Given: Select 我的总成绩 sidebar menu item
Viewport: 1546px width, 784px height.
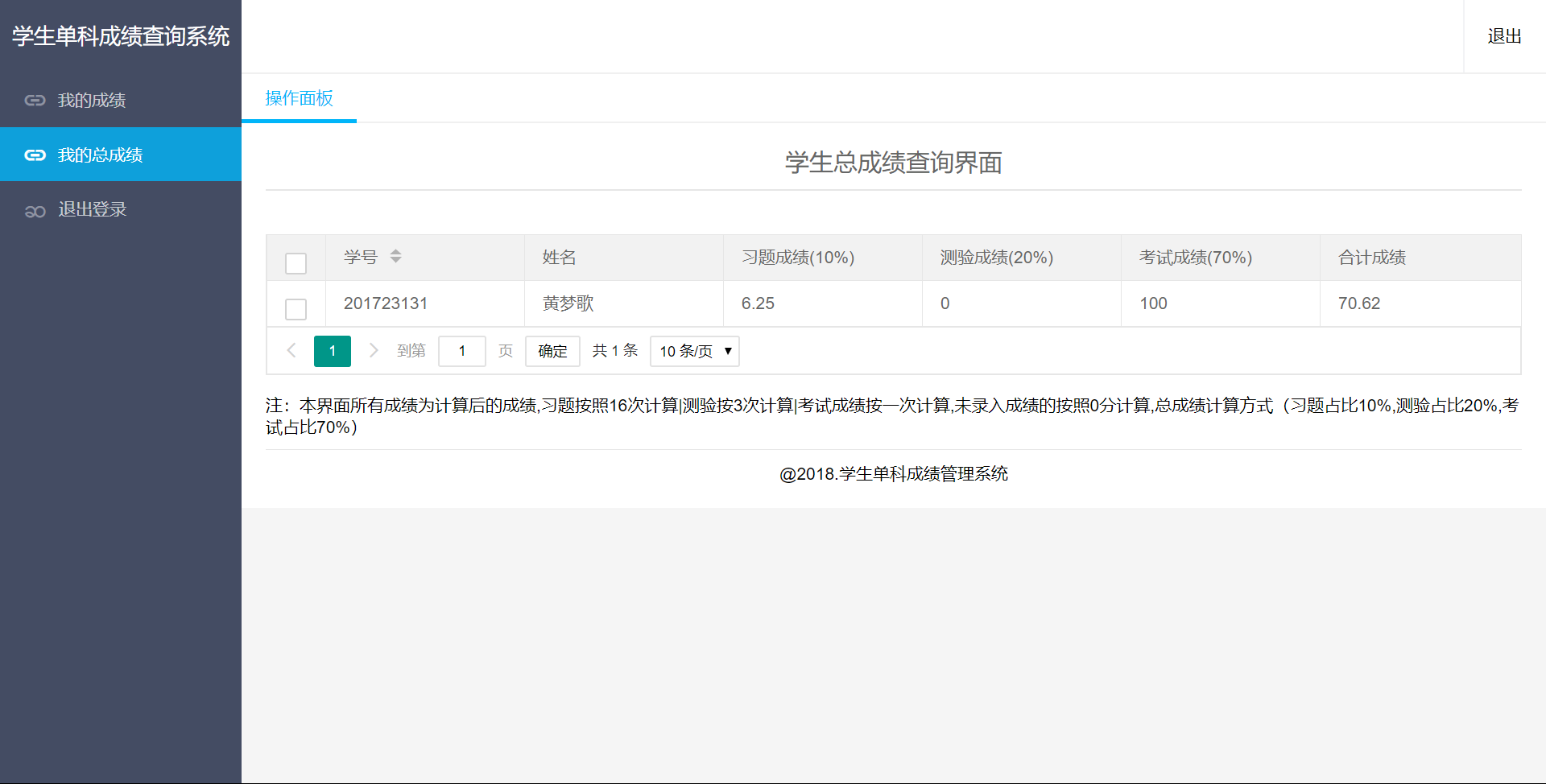Looking at the screenshot, I should (100, 155).
